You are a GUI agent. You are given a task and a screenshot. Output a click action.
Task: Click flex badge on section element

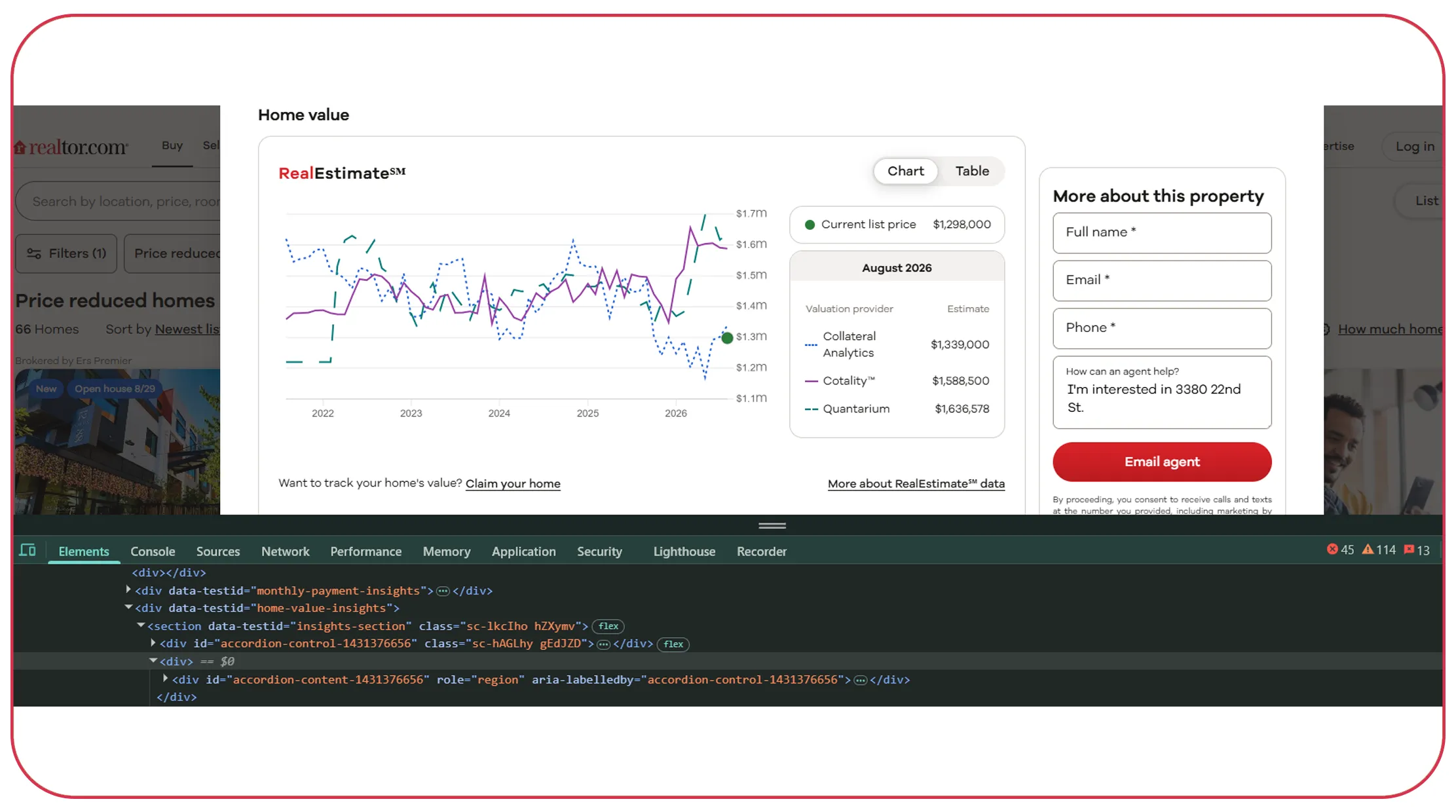608,626
